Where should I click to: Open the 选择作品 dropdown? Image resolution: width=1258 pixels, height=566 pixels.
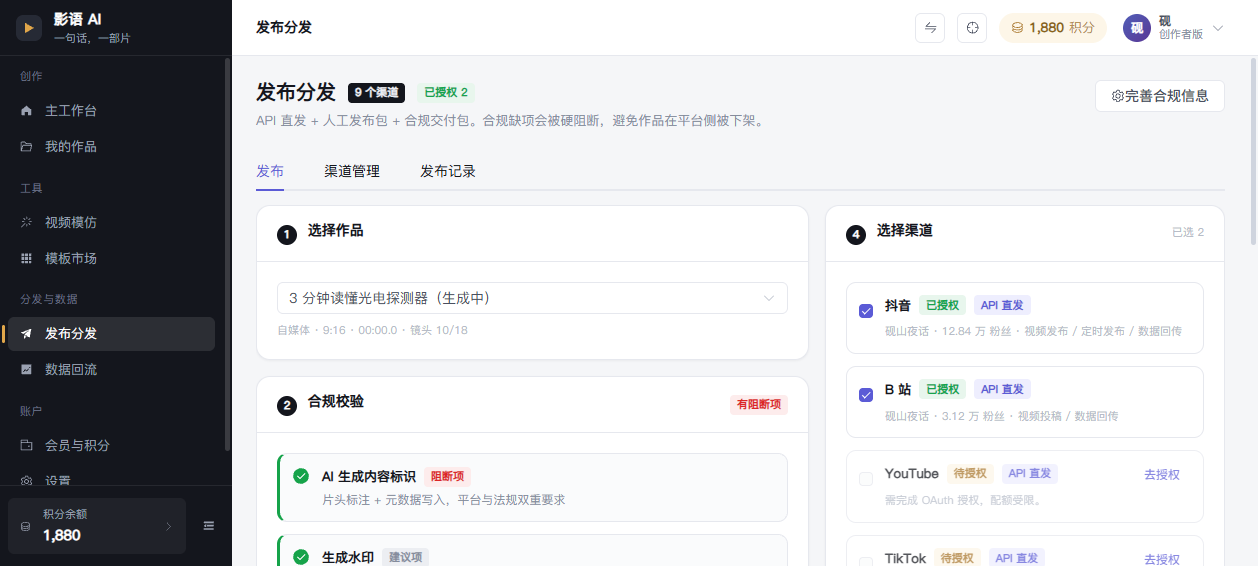click(x=532, y=298)
